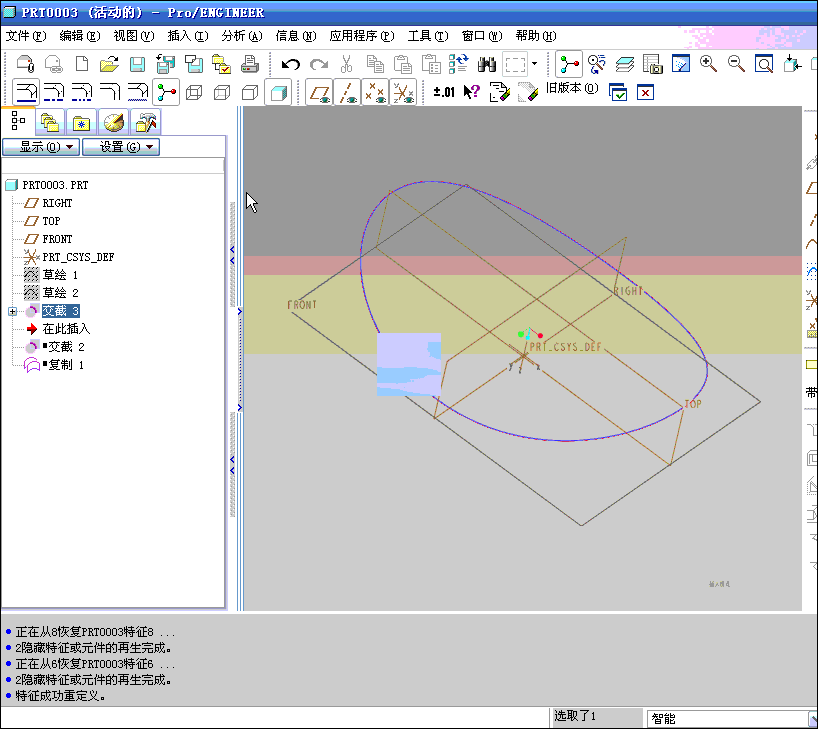The image size is (818, 729).
Task: Expand the 交截 3 tree node
Action: pos(12,311)
